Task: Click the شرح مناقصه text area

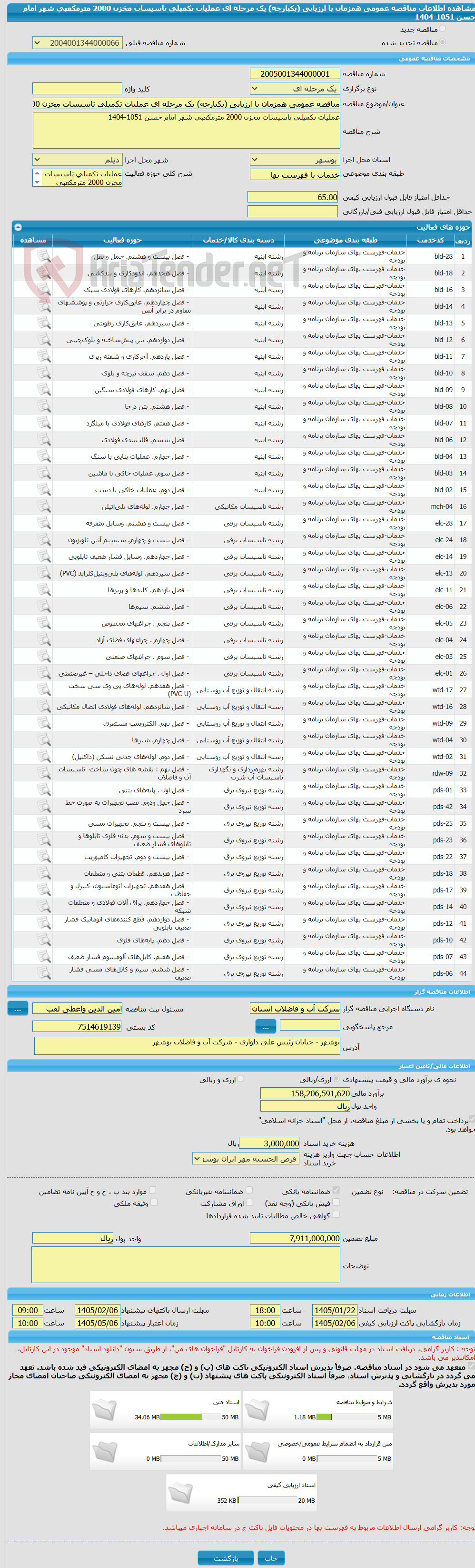Action: (186, 130)
